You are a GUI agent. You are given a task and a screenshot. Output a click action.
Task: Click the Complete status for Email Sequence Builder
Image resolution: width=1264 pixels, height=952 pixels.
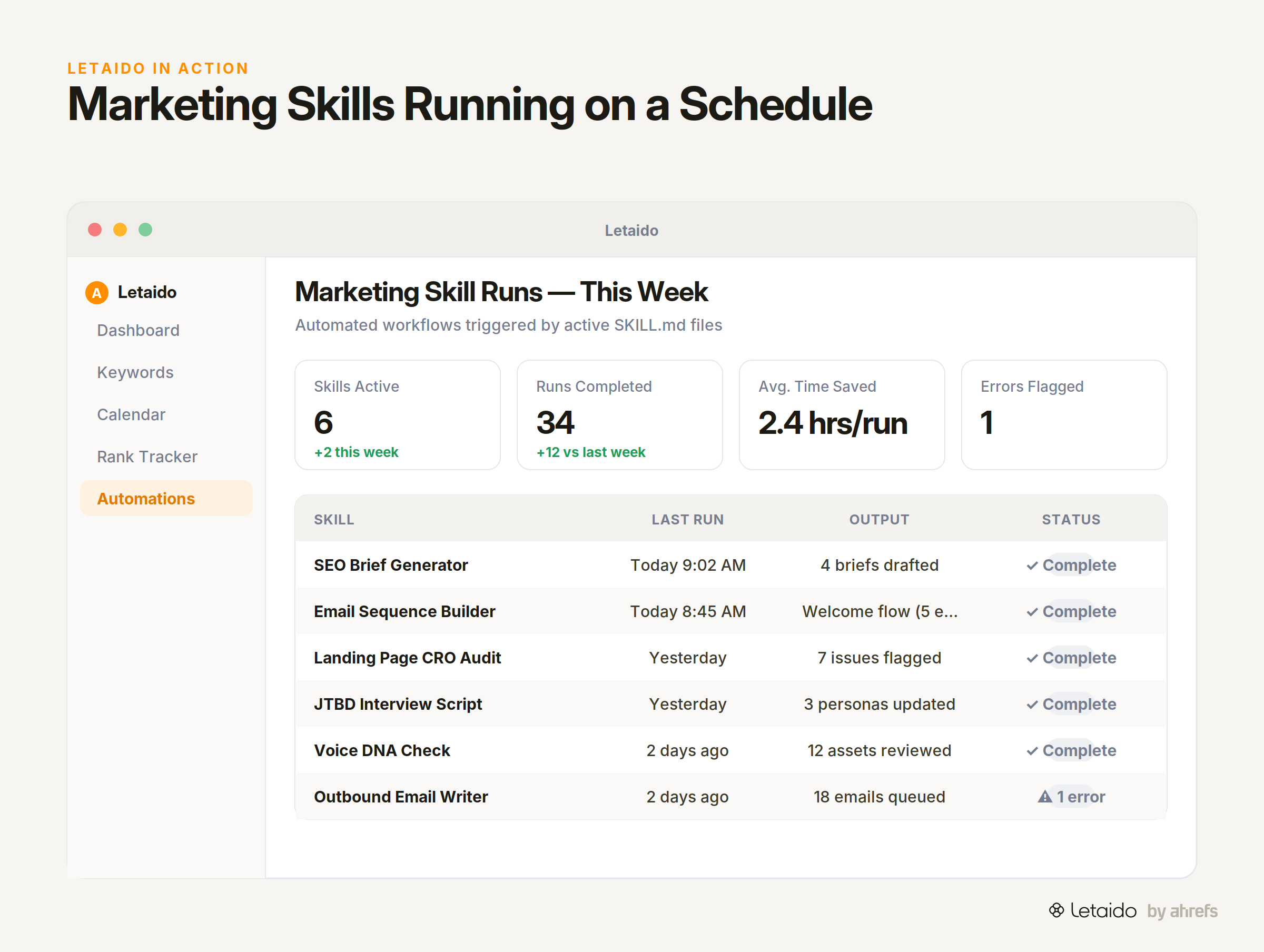1071,611
